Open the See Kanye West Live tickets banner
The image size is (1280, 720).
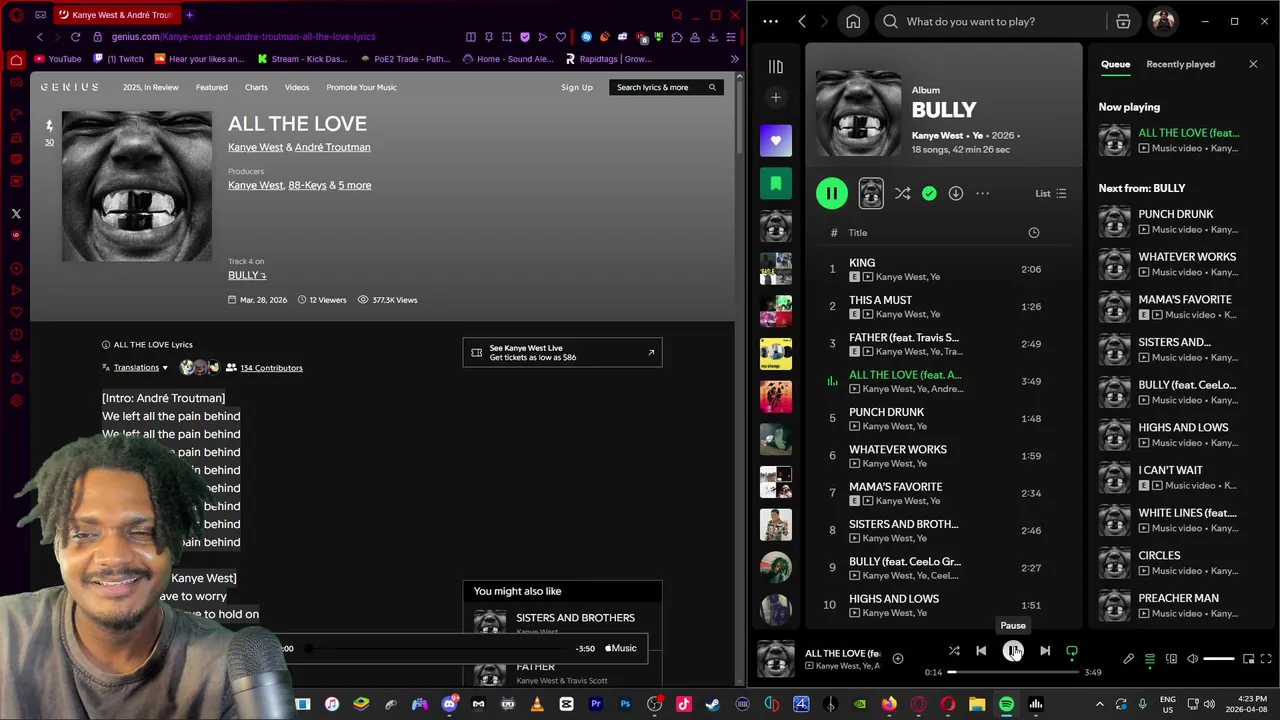[x=562, y=352]
